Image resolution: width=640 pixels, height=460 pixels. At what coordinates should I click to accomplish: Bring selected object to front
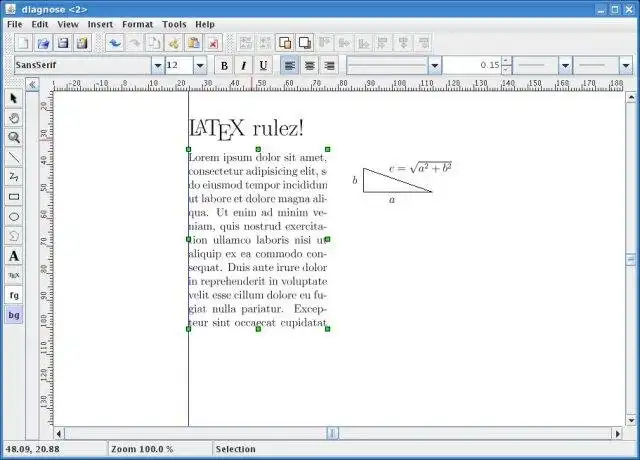285,42
